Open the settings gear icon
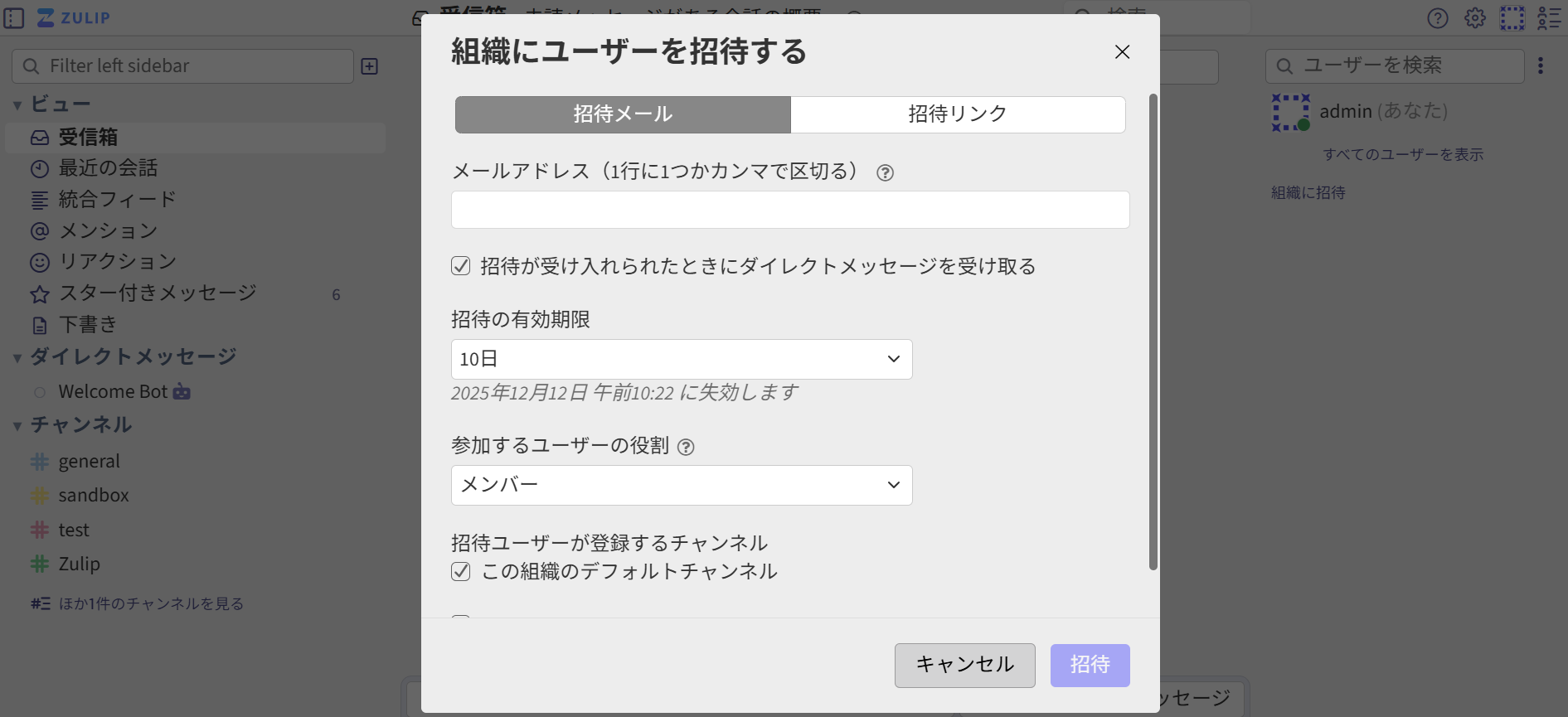This screenshot has width=1568, height=717. click(1475, 17)
